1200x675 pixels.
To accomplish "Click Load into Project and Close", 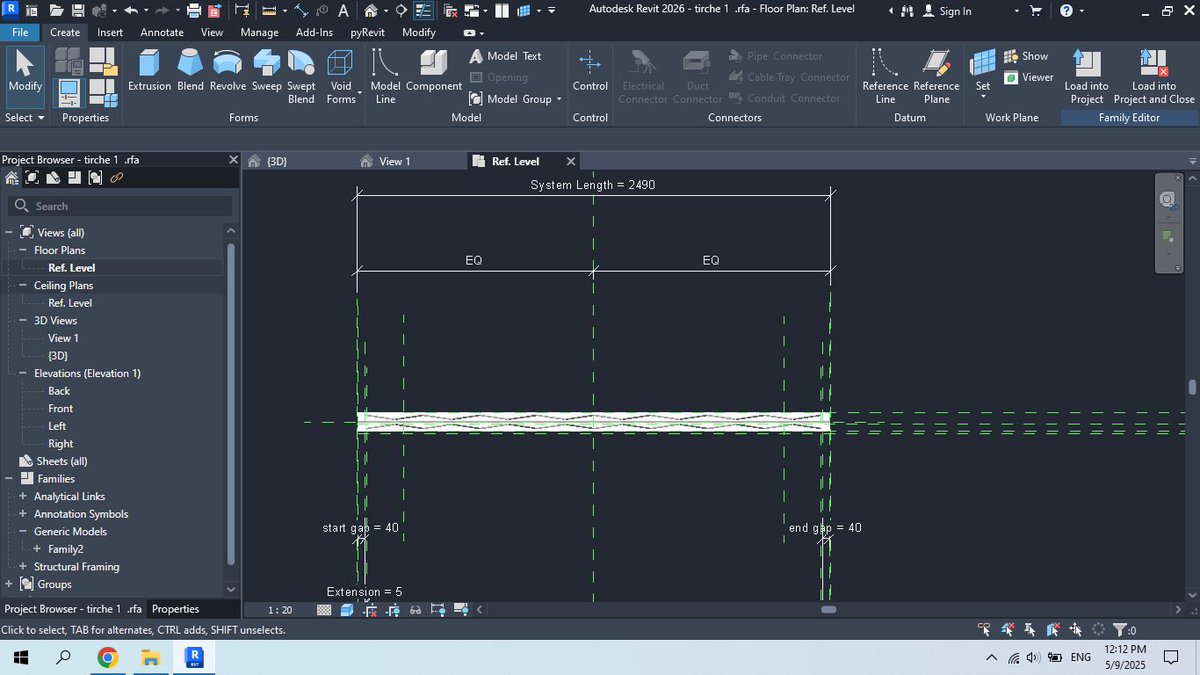I will pyautogui.click(x=1154, y=76).
